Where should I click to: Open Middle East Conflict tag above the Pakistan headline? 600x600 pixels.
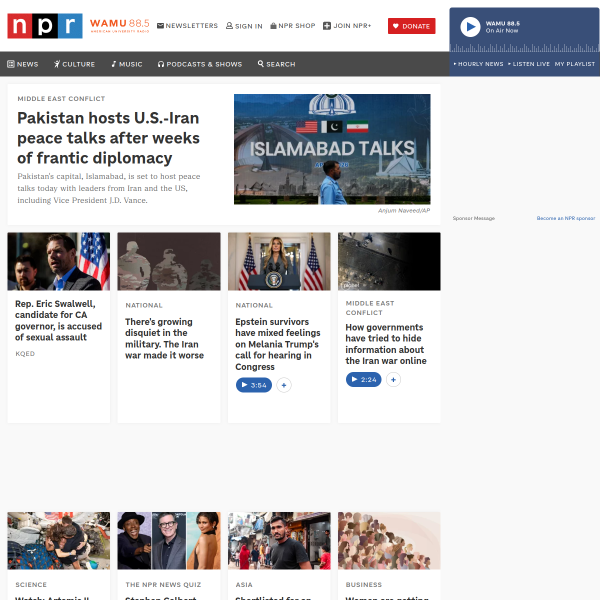(x=61, y=99)
